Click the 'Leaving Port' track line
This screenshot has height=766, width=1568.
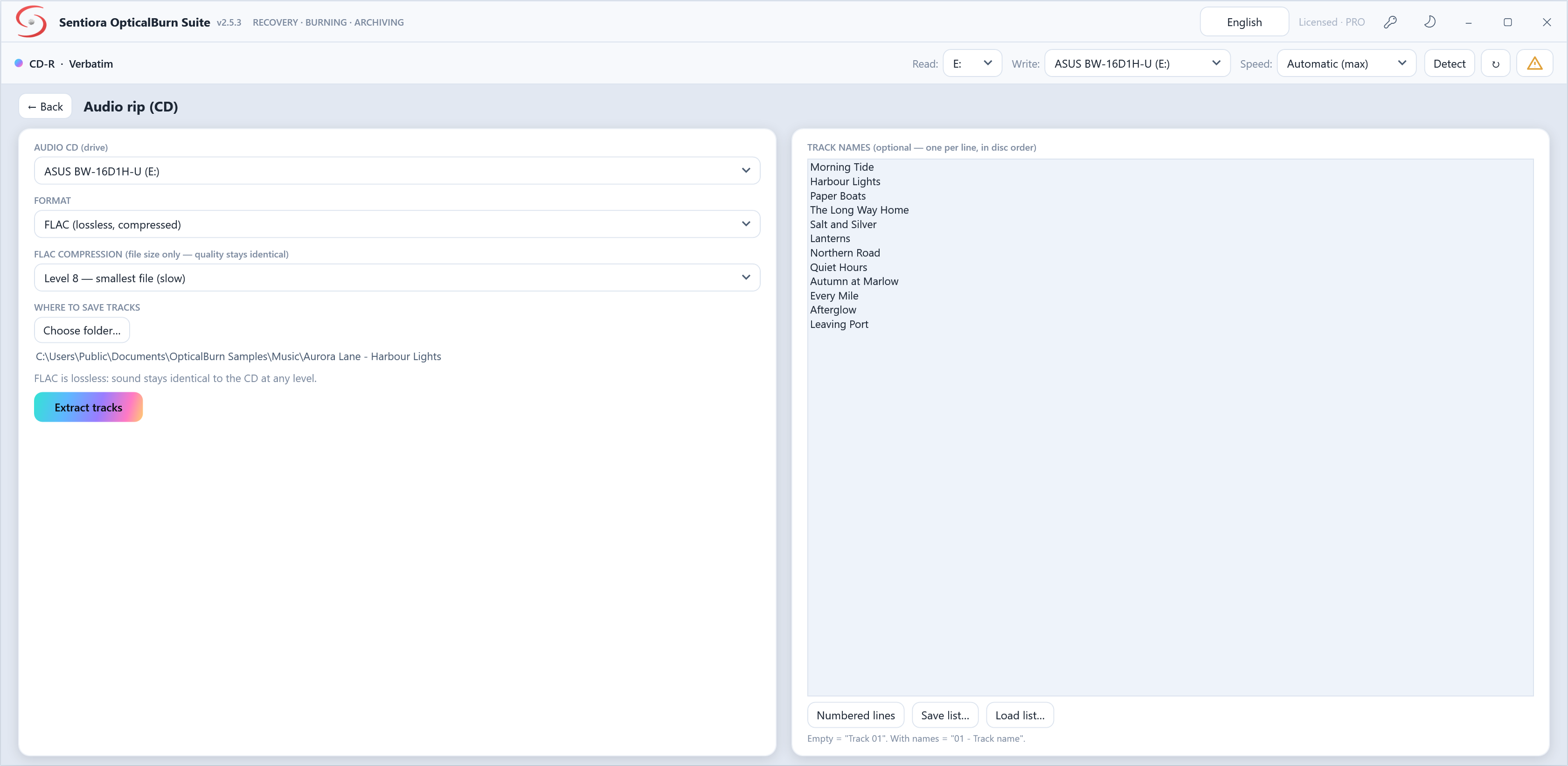pyautogui.click(x=839, y=325)
